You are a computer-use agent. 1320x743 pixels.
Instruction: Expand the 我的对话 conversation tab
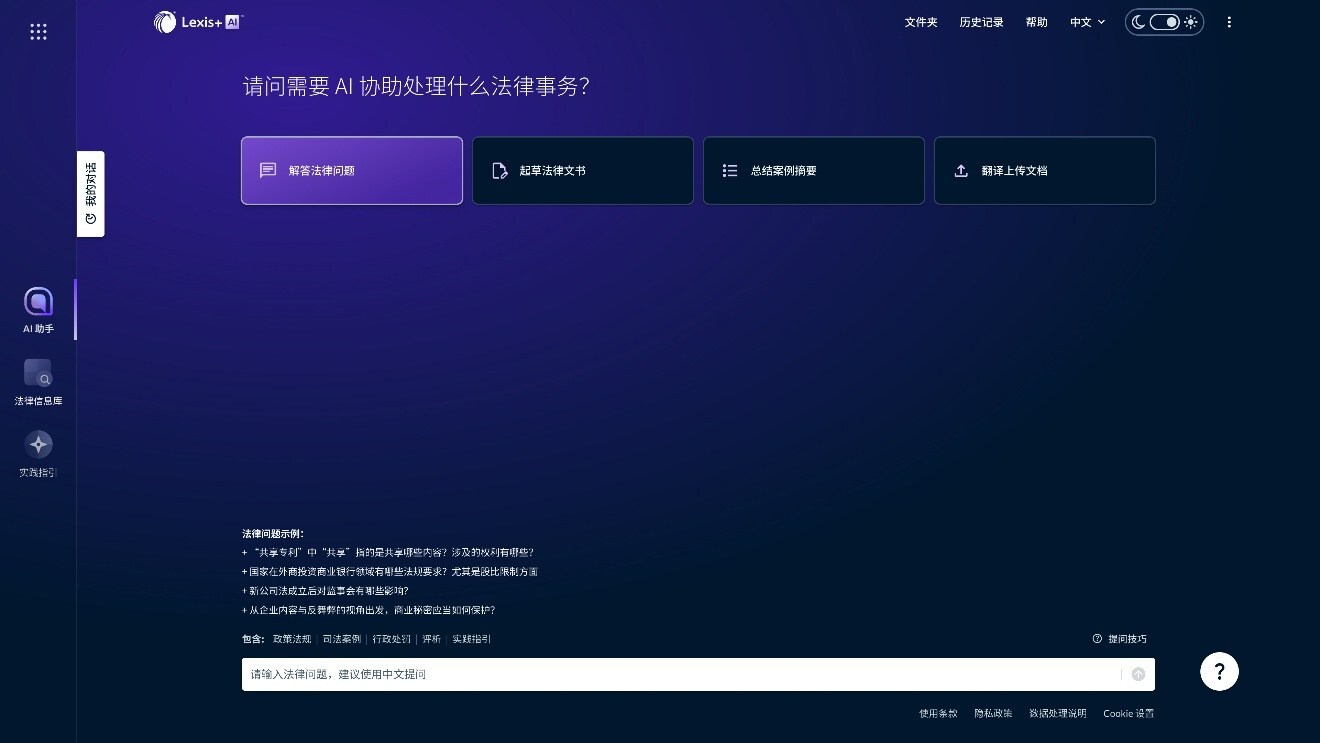pyautogui.click(x=90, y=193)
